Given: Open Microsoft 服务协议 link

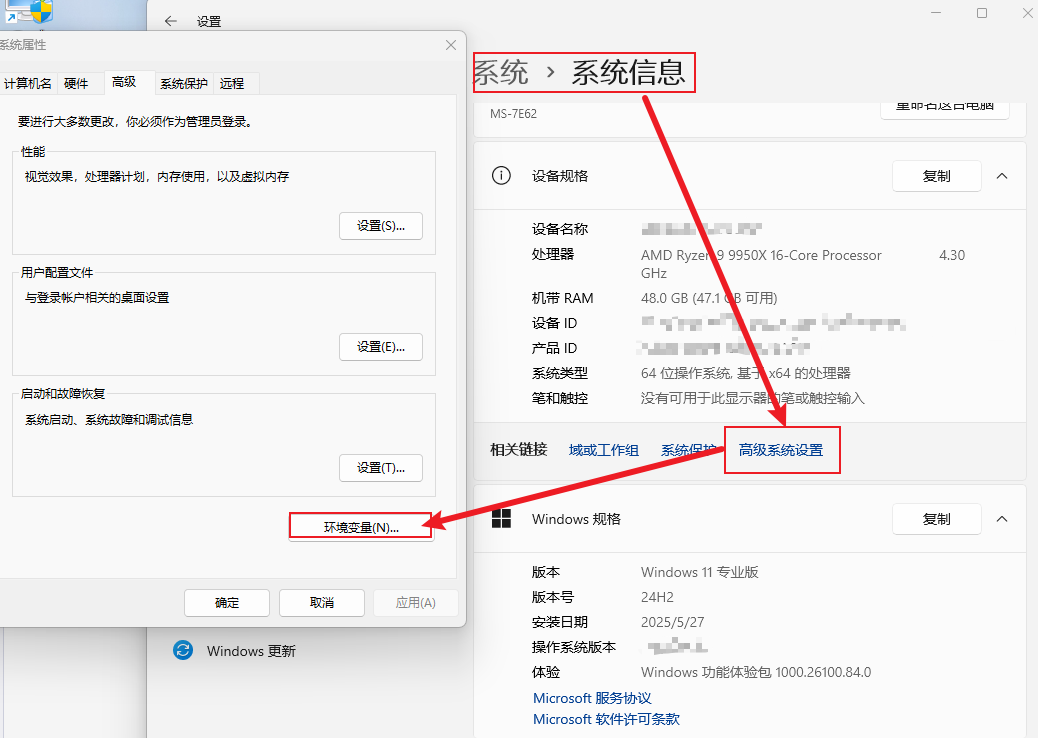Looking at the screenshot, I should (592, 698).
